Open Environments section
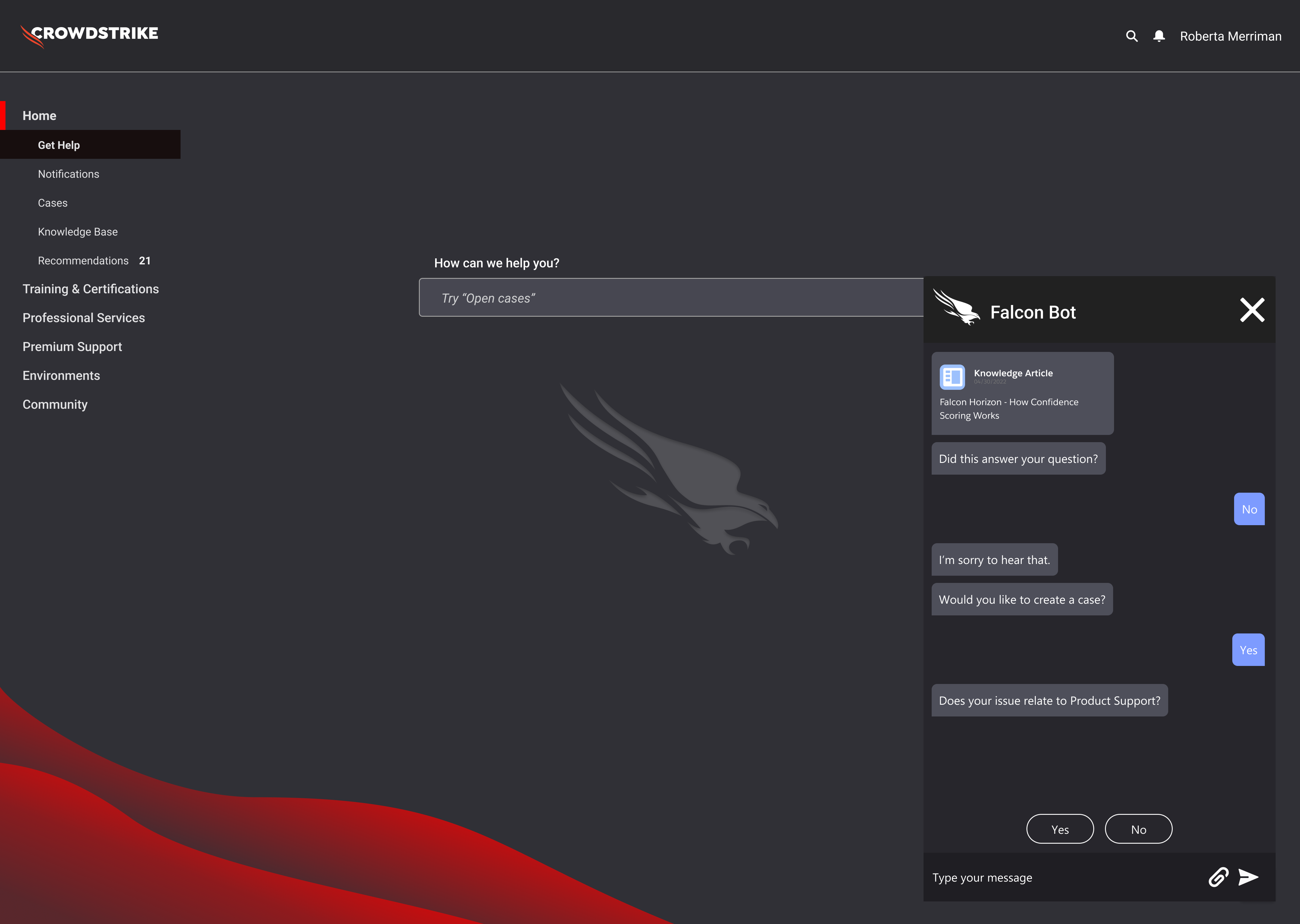This screenshot has width=1300, height=924. click(61, 375)
